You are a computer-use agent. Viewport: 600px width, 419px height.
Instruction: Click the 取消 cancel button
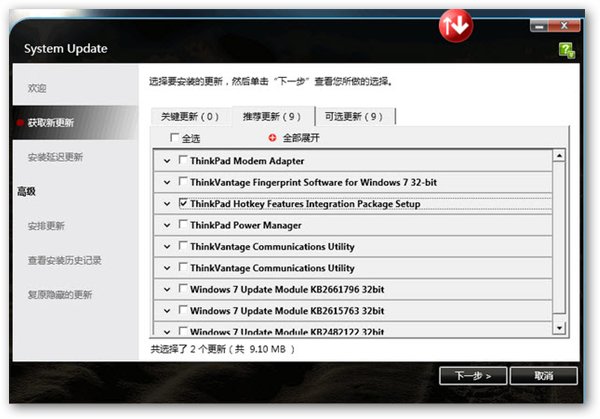544,375
